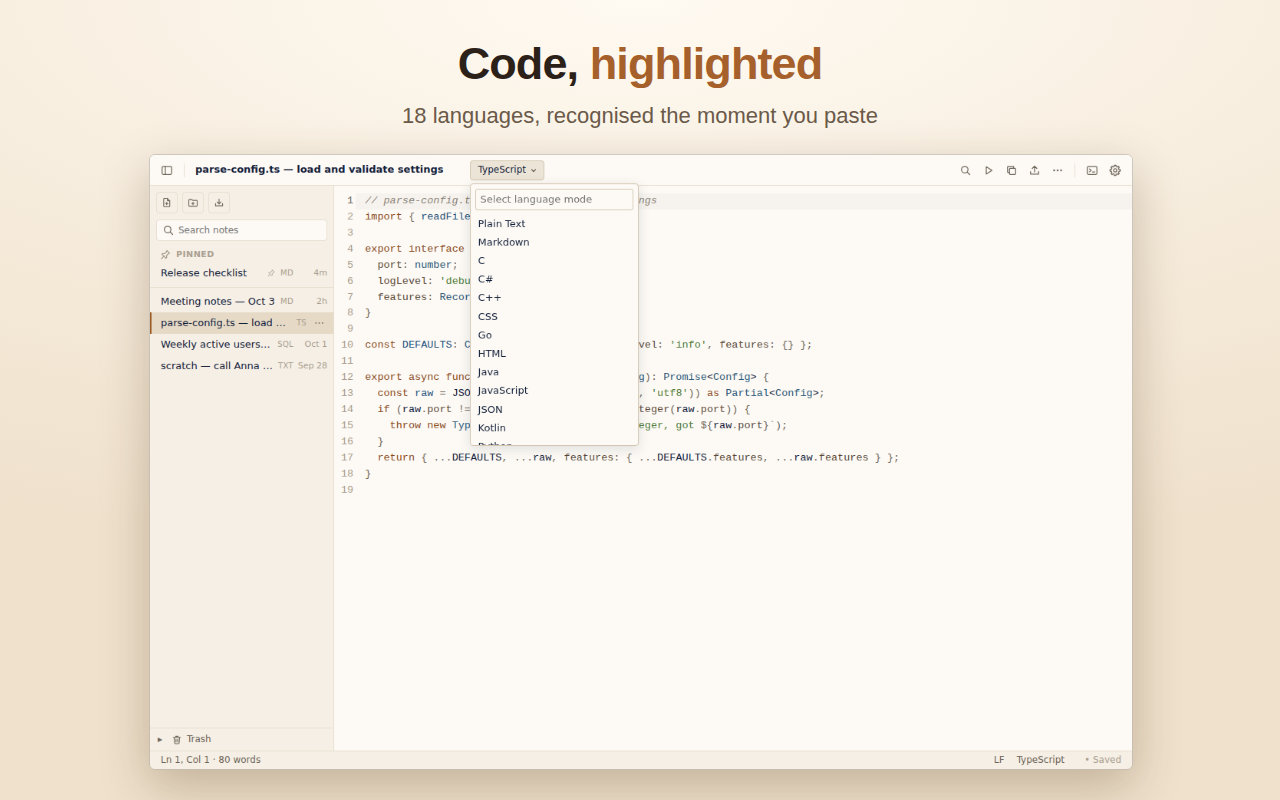Toggle the sidebar panel icon
The height and width of the screenshot is (800, 1280).
point(167,170)
